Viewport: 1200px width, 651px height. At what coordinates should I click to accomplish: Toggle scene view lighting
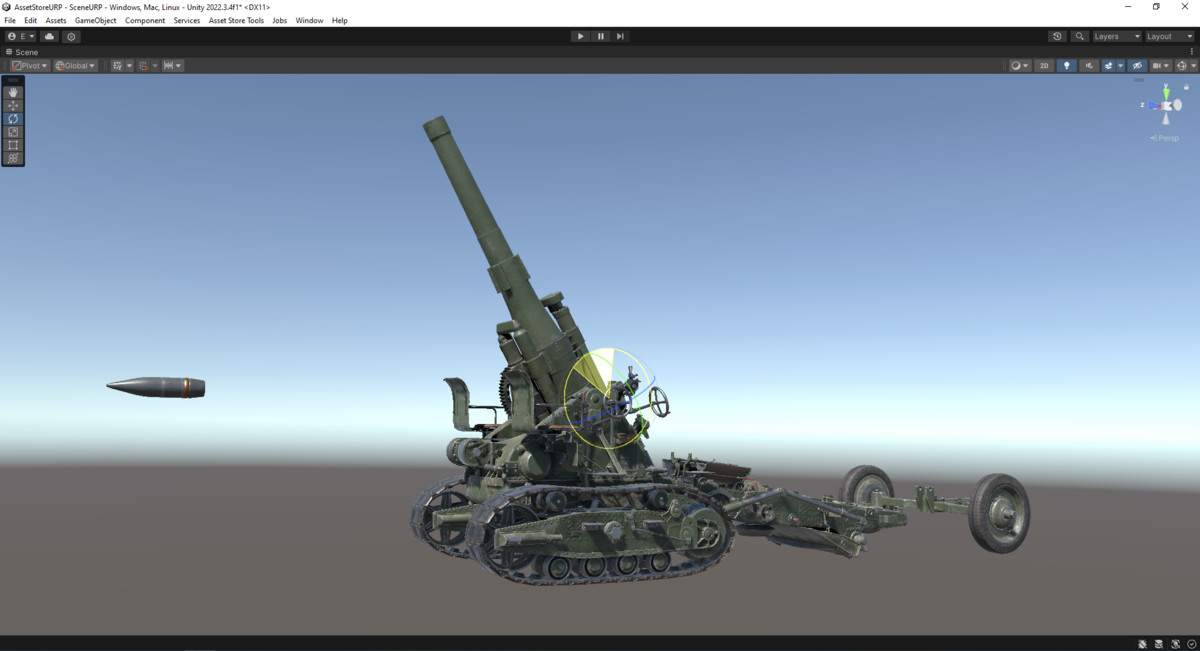[x=1066, y=65]
